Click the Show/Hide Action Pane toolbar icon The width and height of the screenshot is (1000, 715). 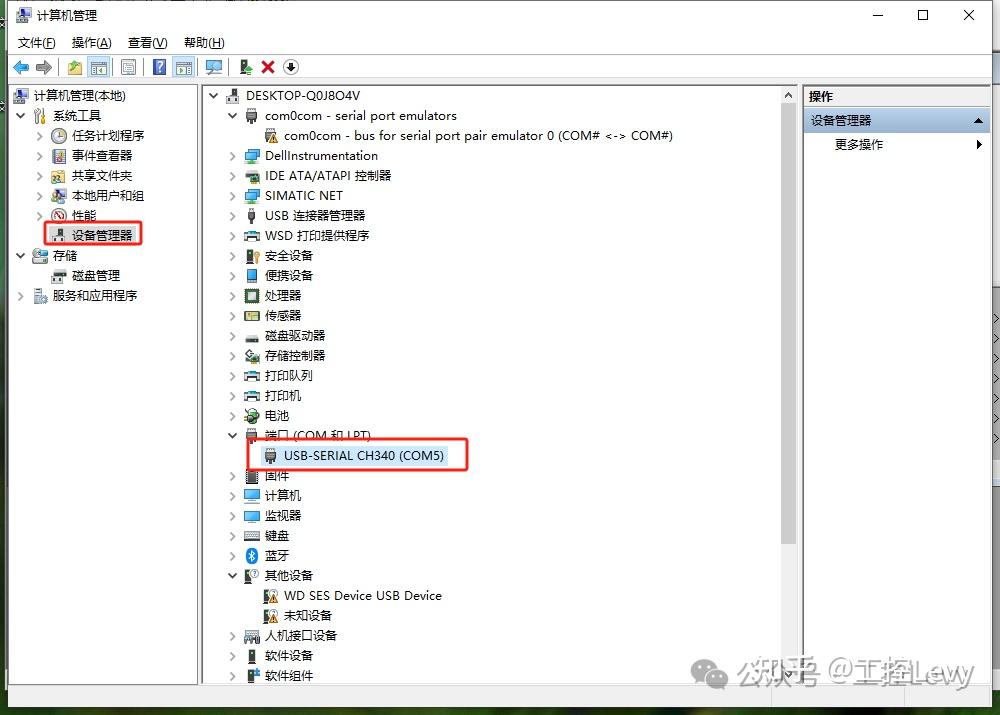(x=186, y=66)
